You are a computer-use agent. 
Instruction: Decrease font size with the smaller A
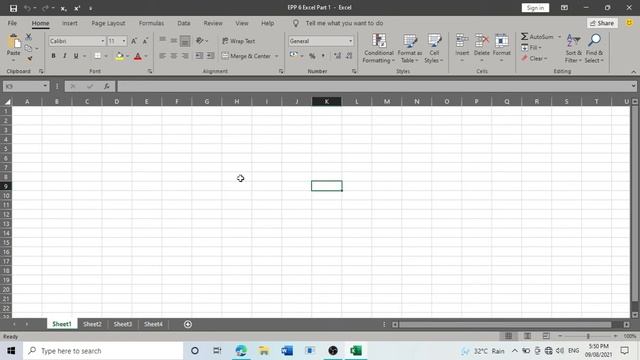point(145,41)
